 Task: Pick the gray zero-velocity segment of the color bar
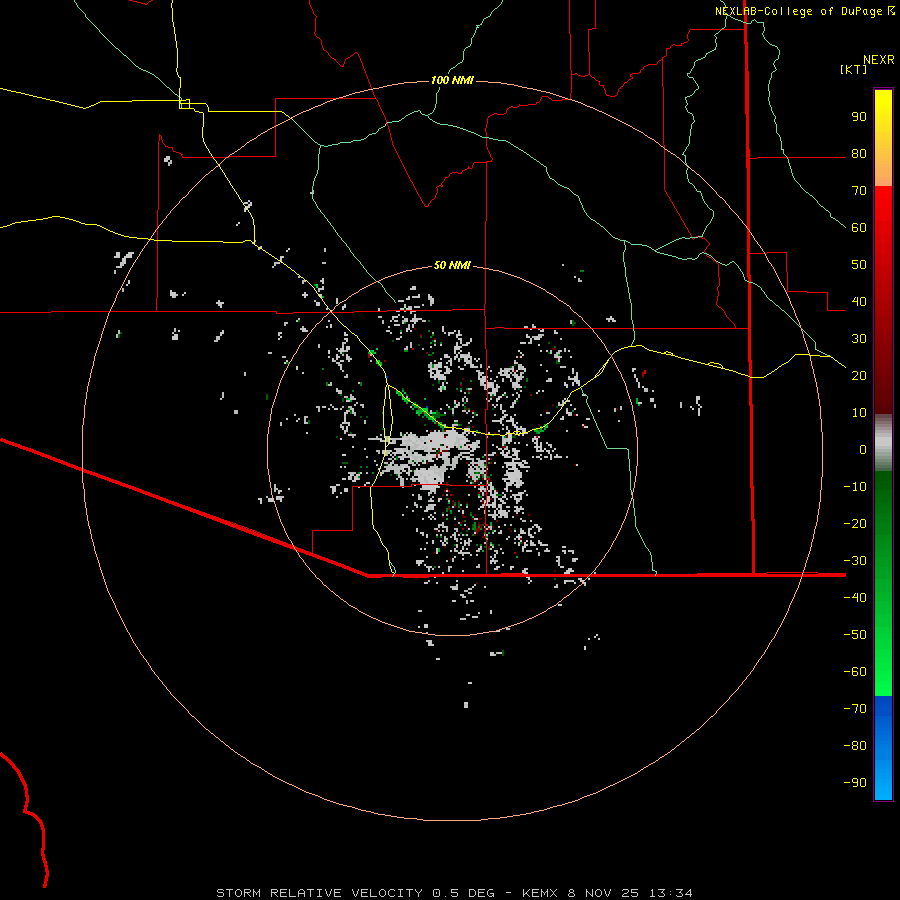tap(883, 443)
